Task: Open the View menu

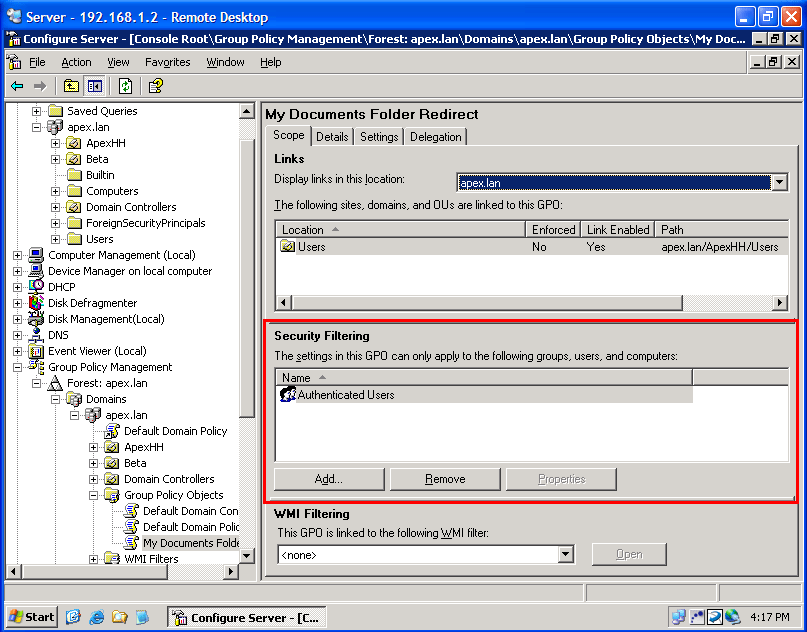Action: (x=118, y=62)
